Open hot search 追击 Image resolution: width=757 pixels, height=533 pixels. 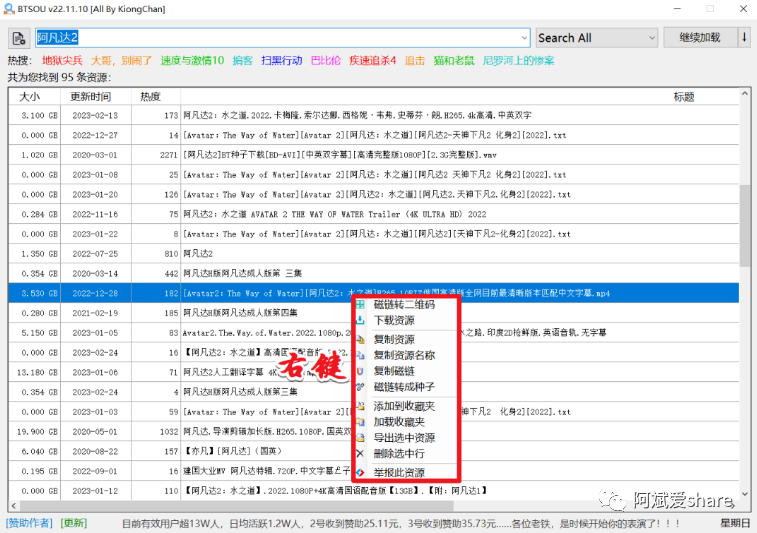coord(415,60)
